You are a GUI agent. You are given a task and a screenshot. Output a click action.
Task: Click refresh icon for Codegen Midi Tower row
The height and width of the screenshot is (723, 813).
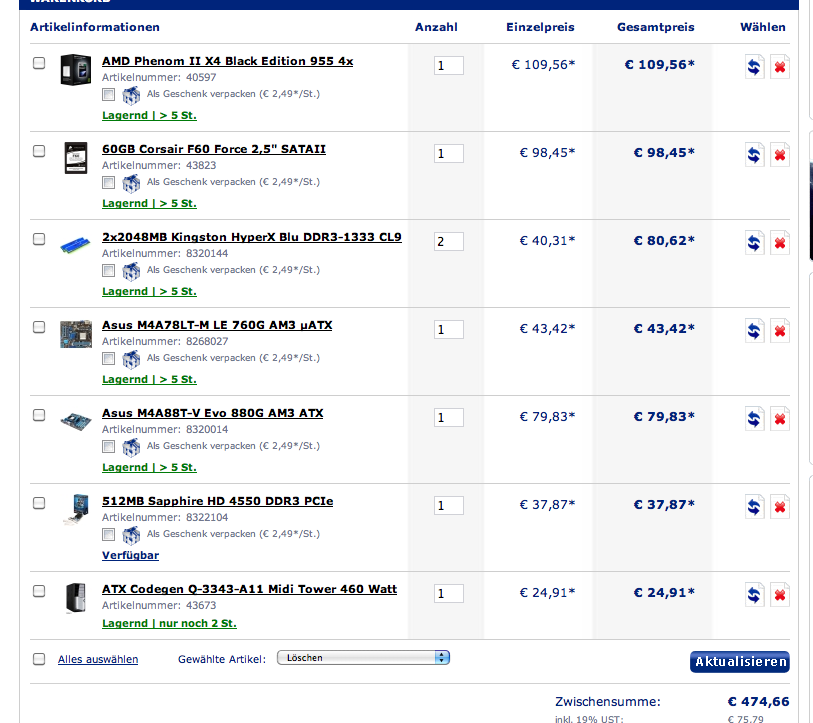[x=754, y=595]
